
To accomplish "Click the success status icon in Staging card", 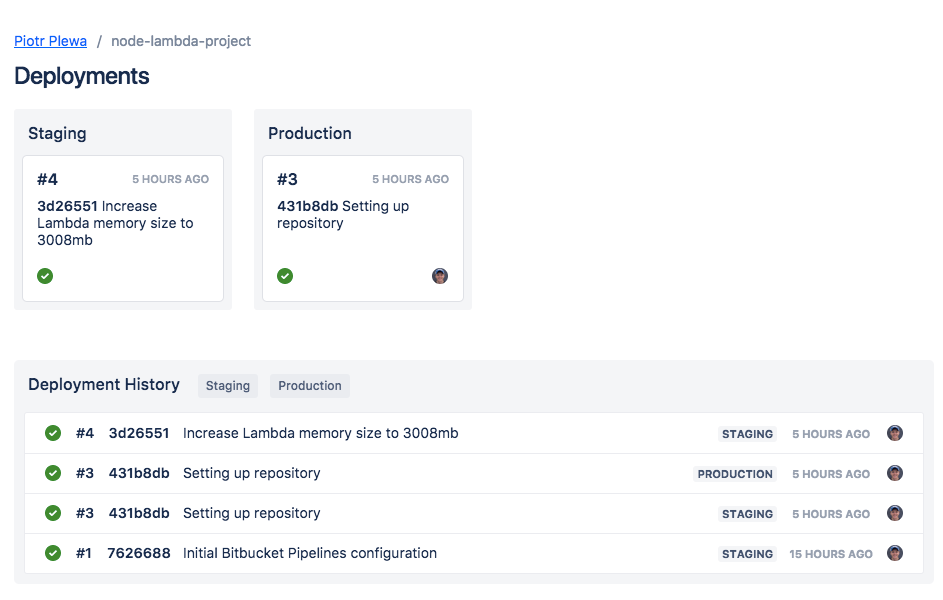I will (x=45, y=276).
